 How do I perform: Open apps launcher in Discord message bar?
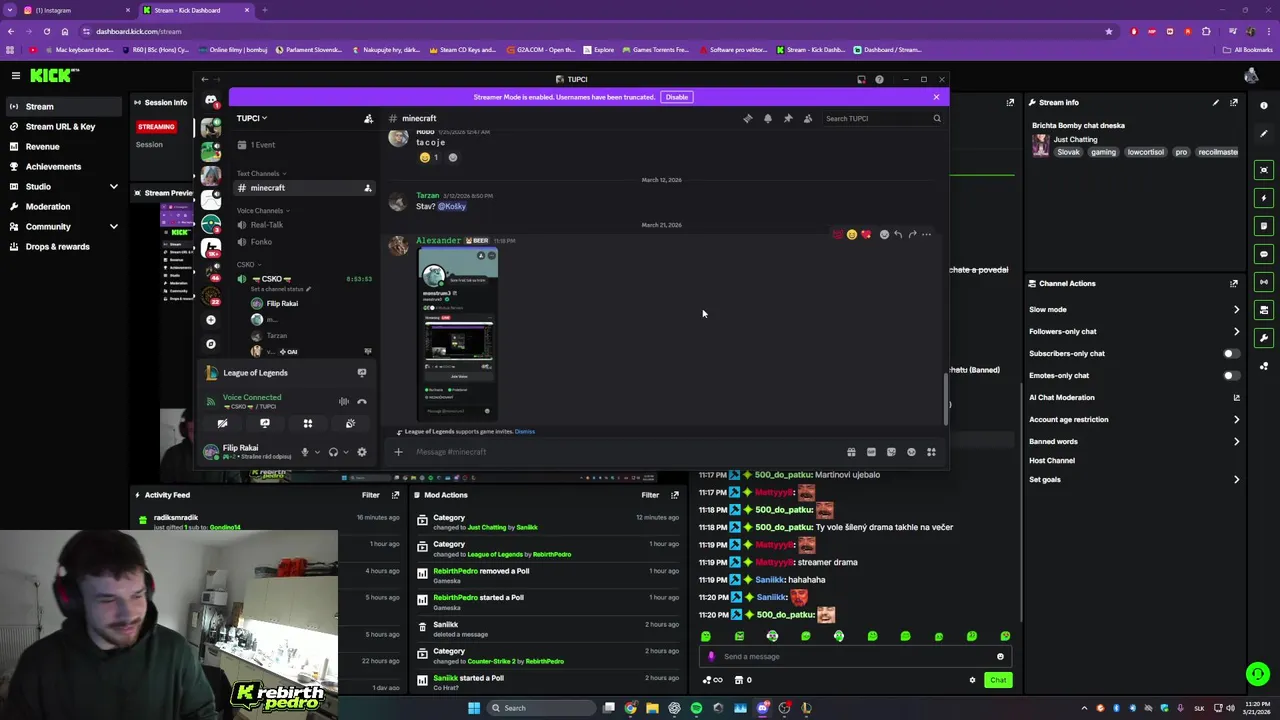coord(931,452)
